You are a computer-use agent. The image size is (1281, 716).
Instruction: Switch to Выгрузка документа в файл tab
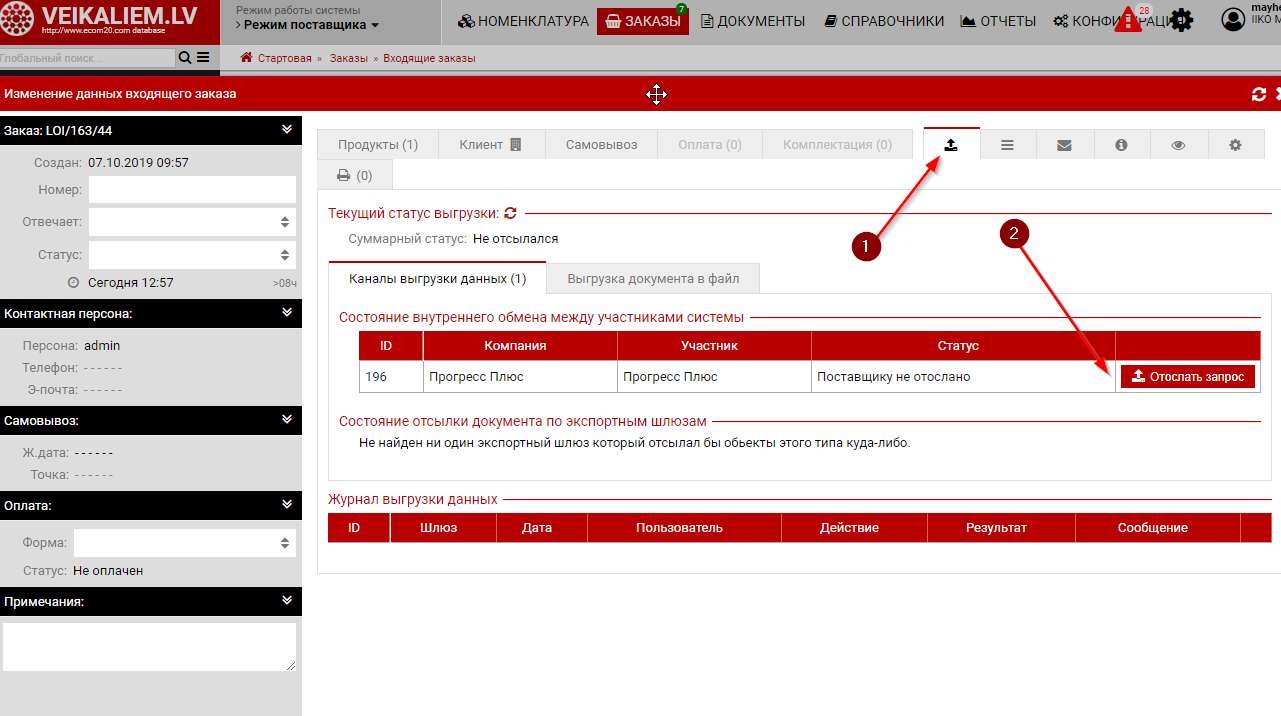[x=652, y=278]
